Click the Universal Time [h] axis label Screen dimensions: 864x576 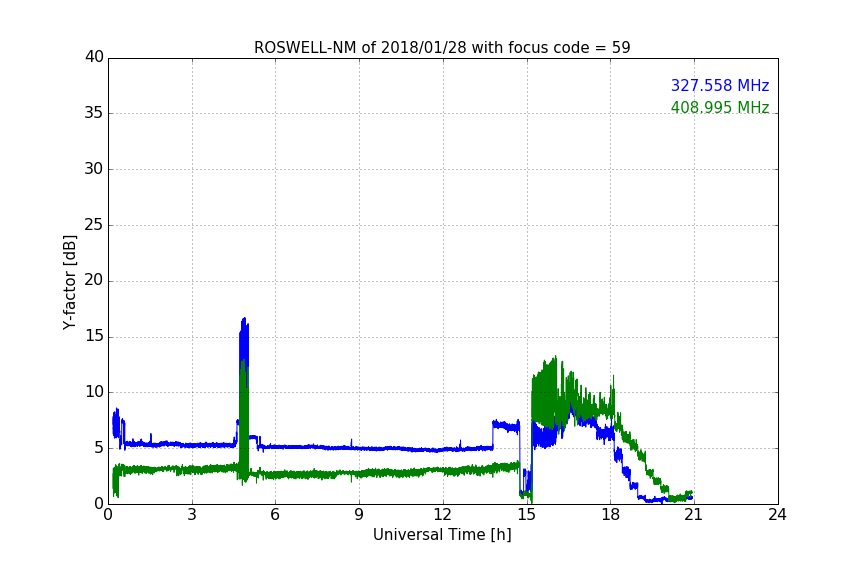tap(442, 535)
